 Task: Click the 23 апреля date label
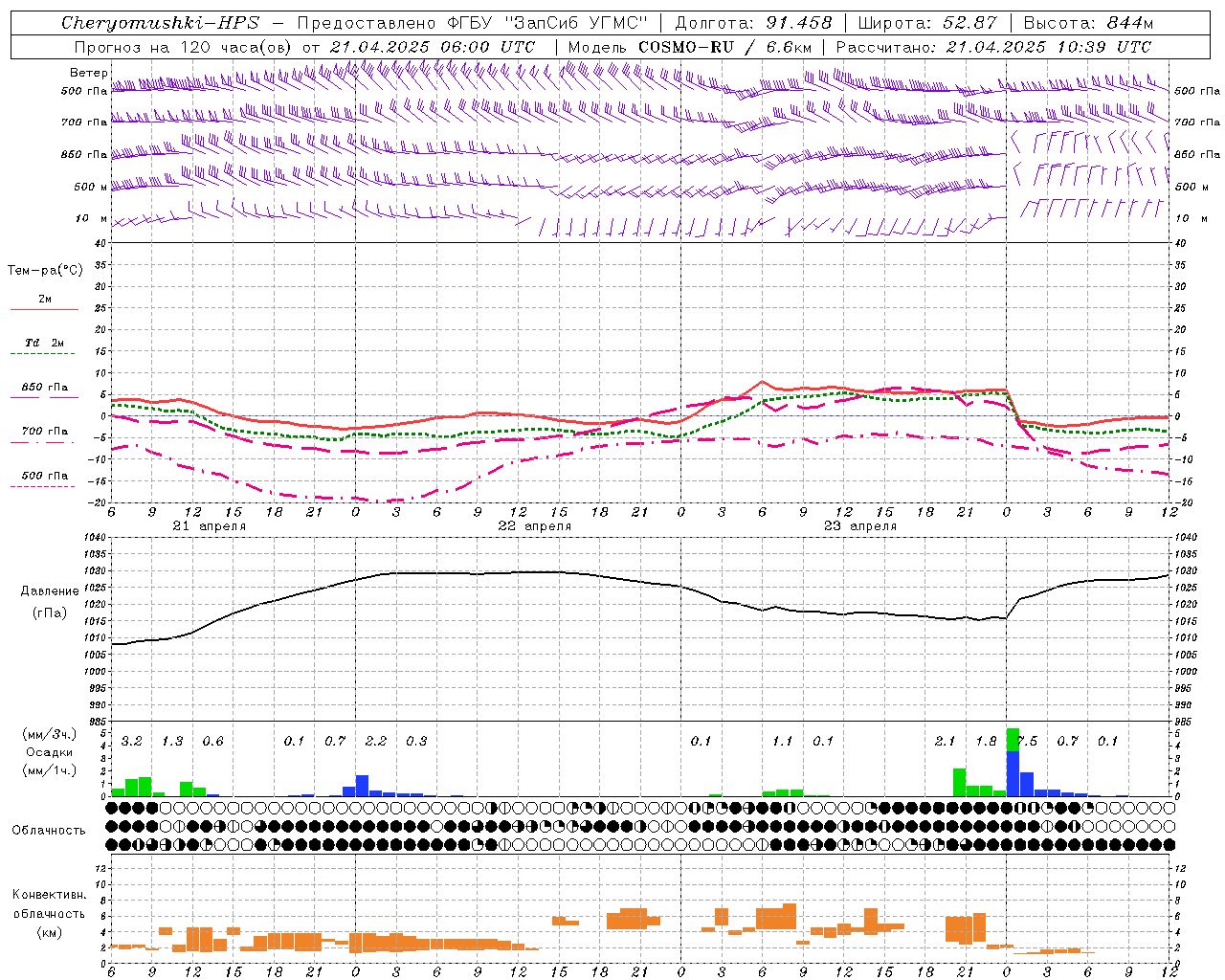coord(860,526)
